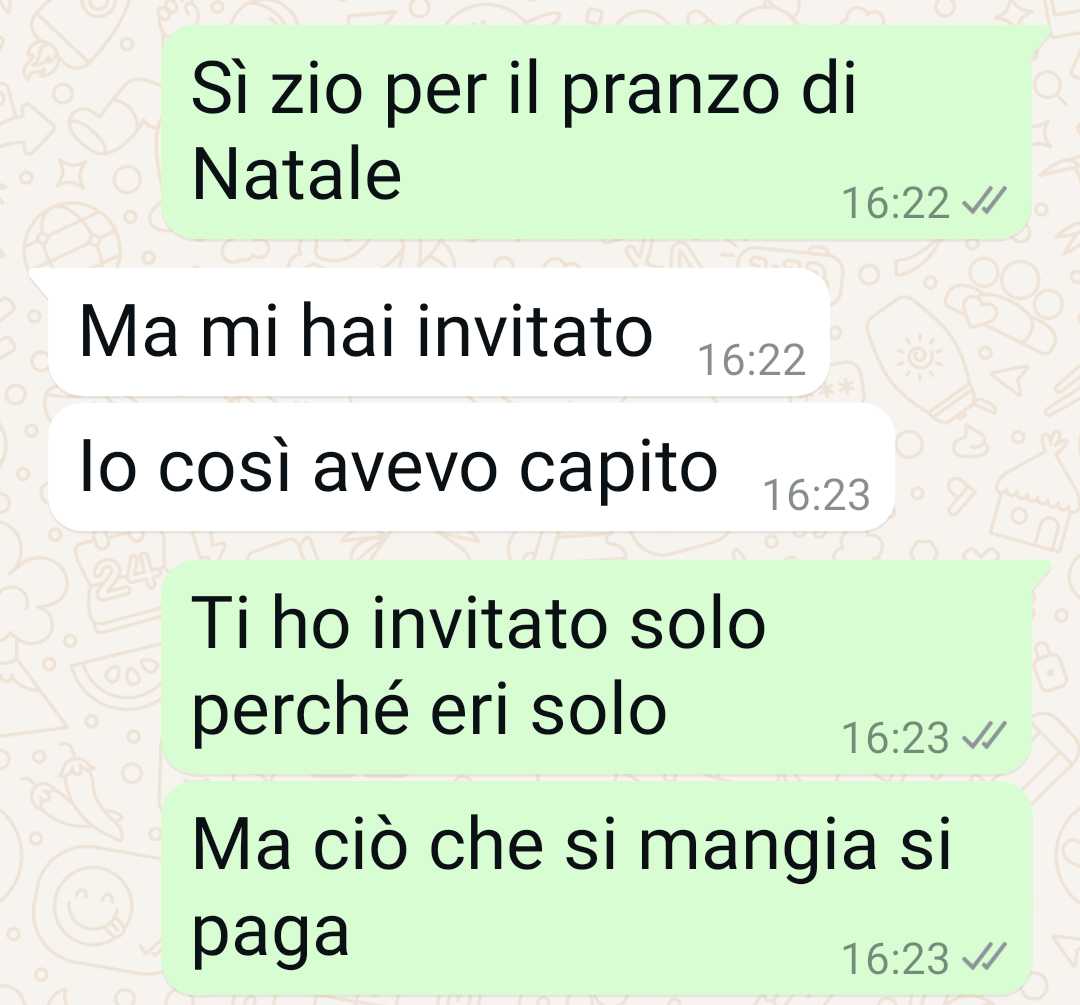The image size is (1080, 1005).
Task: Select the 'Ma mi hai invitato' message bubble
Action: tap(439, 332)
